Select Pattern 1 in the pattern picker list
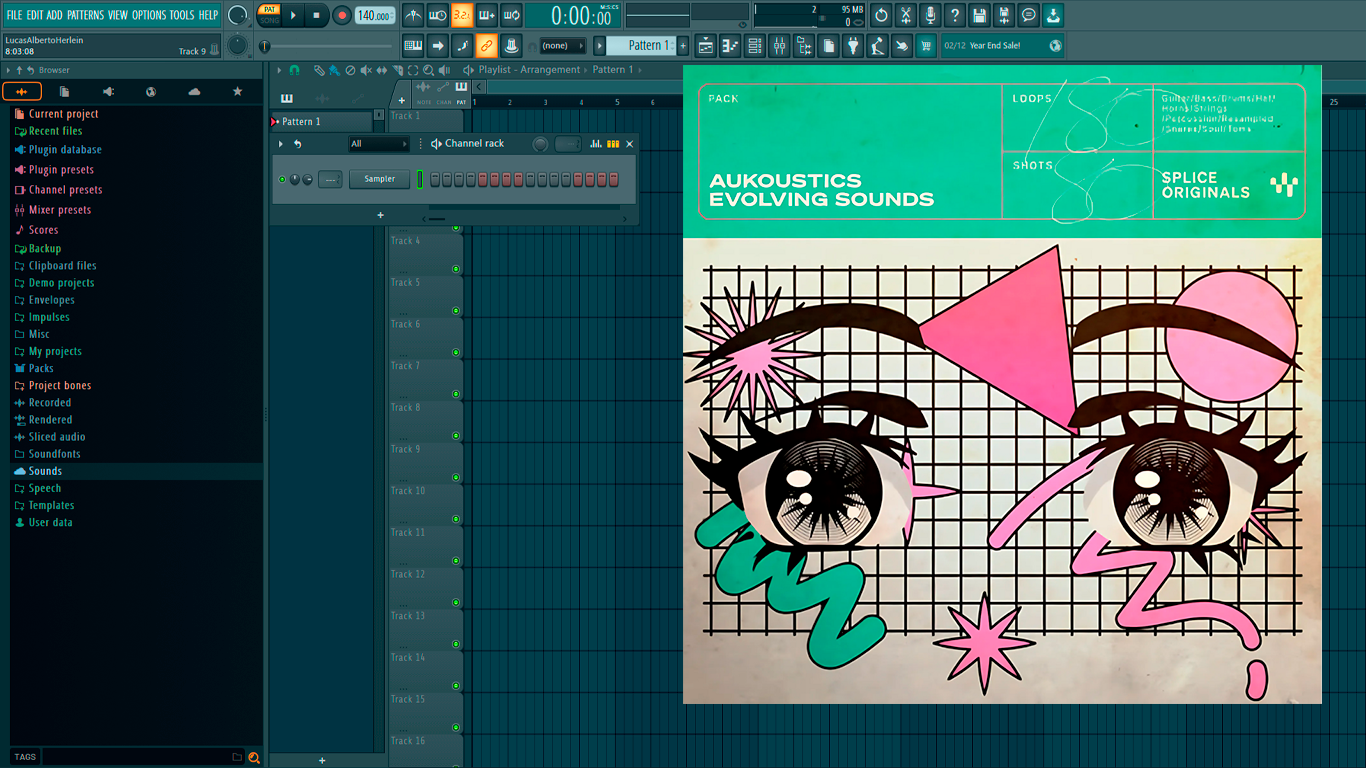This screenshot has height=768, width=1366. click(322, 122)
